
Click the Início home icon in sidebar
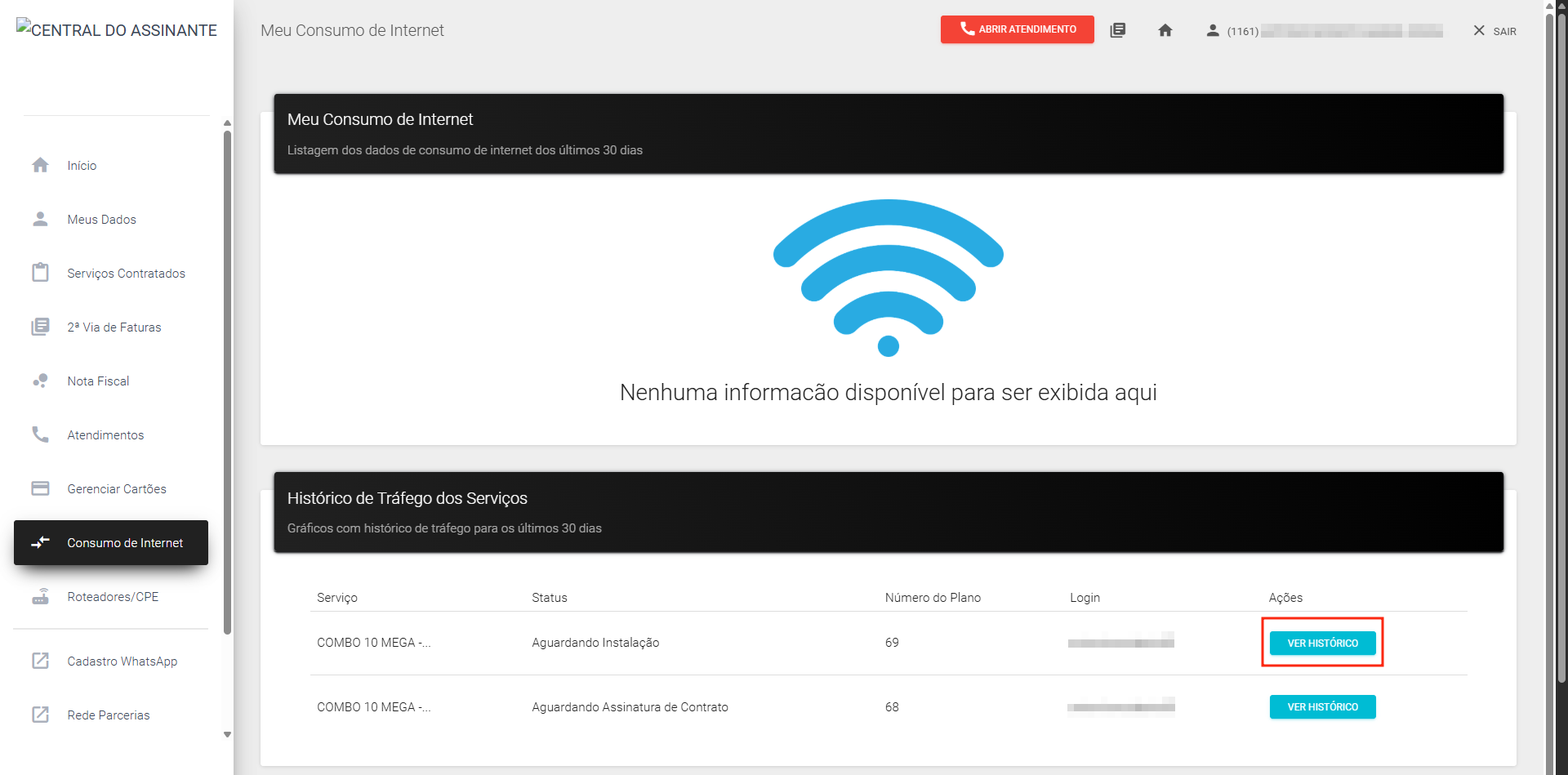(x=40, y=165)
